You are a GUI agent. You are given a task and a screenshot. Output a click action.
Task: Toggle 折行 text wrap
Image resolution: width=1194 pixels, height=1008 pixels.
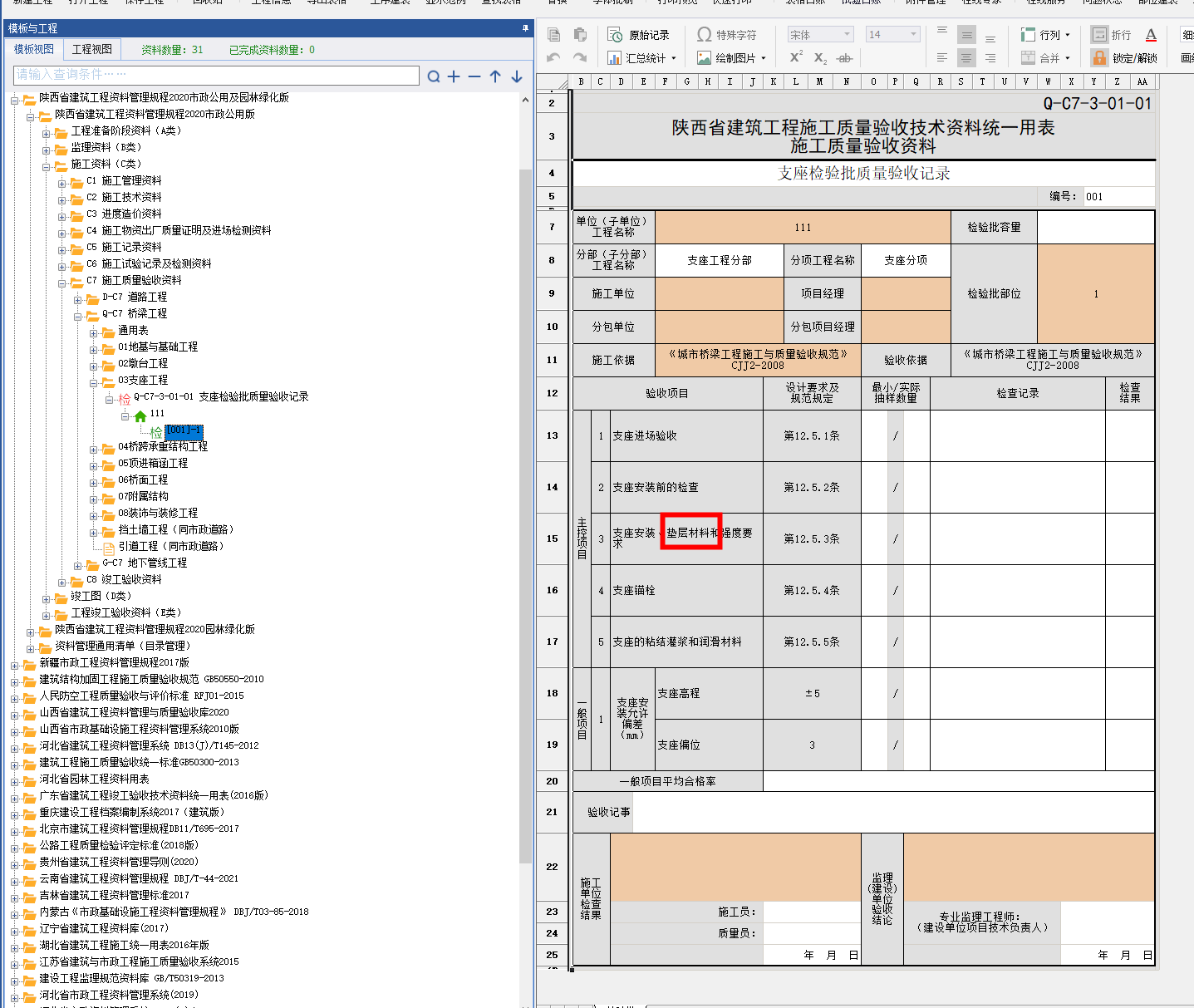[1111, 35]
